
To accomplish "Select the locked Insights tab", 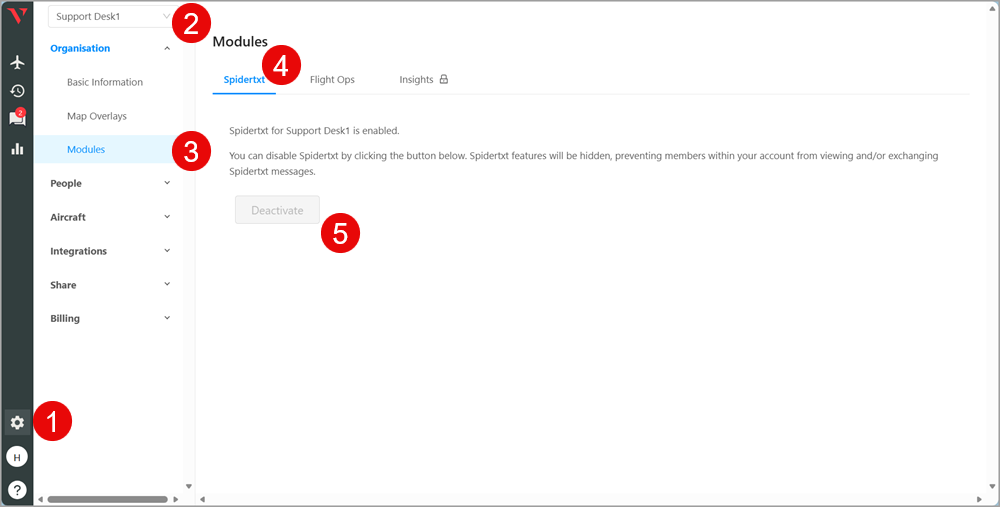I will 423,79.
